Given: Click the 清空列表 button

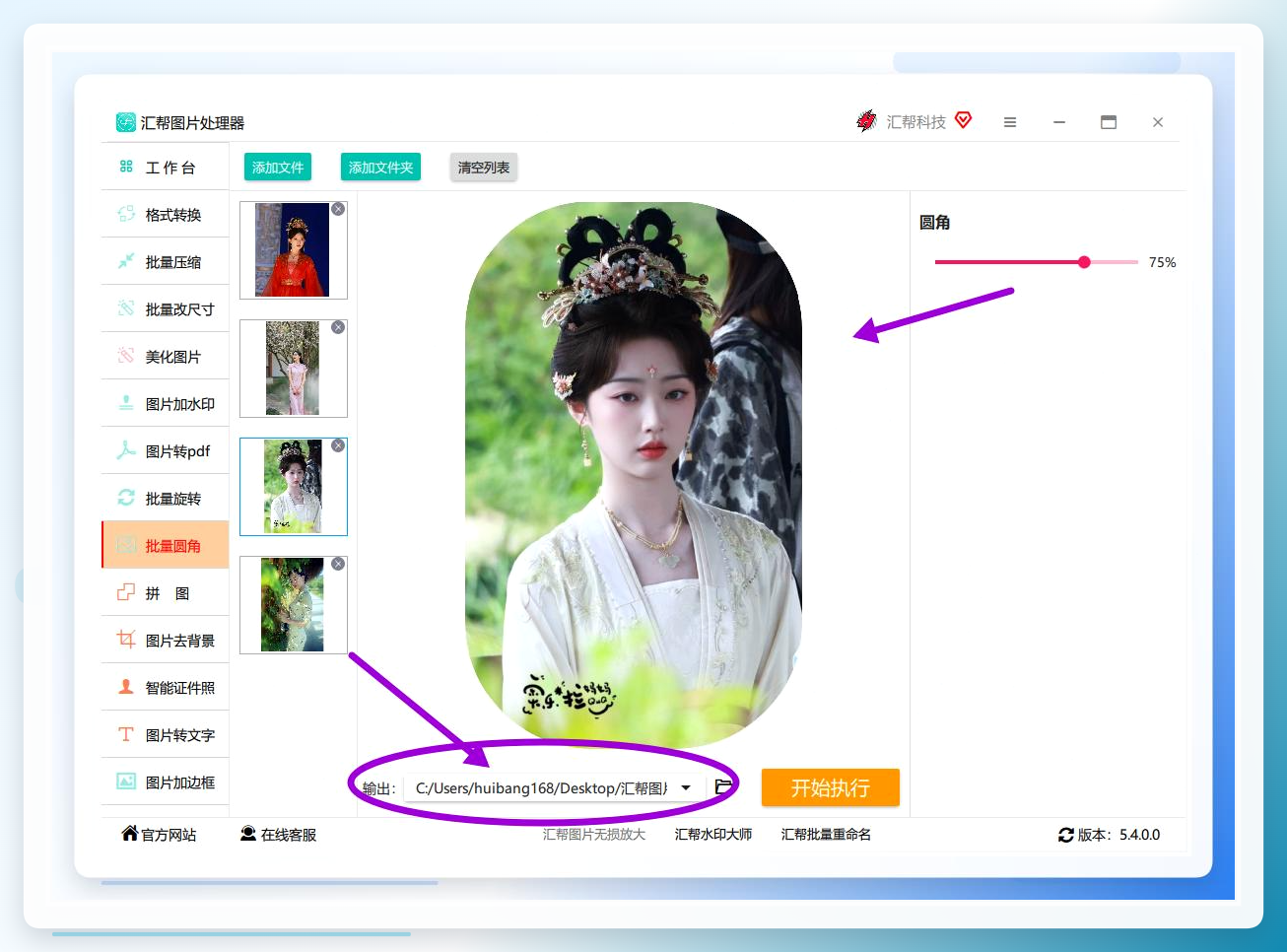Looking at the screenshot, I should pyautogui.click(x=484, y=168).
